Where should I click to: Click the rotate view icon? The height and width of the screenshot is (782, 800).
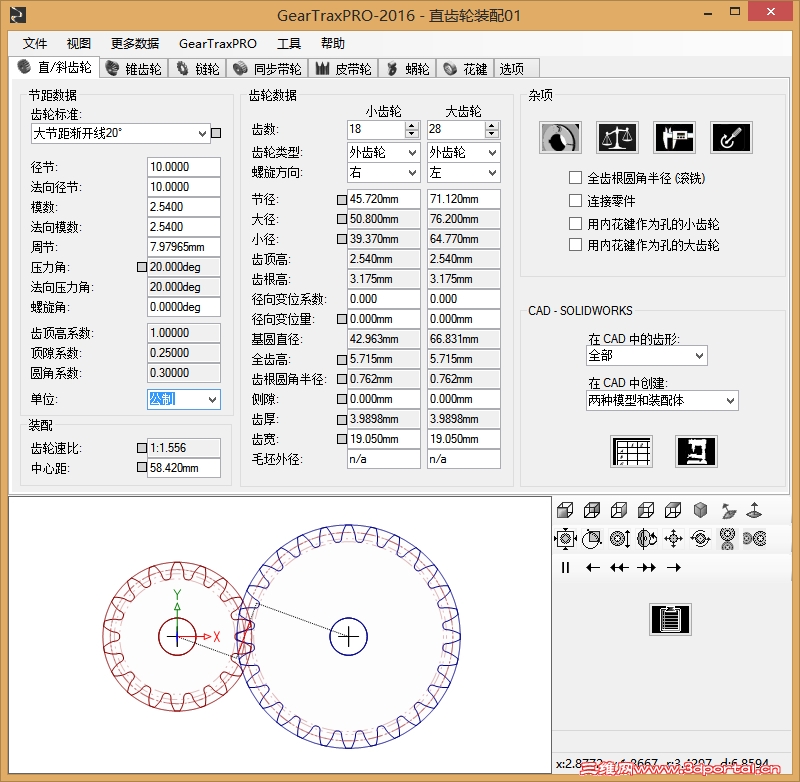tap(646, 538)
